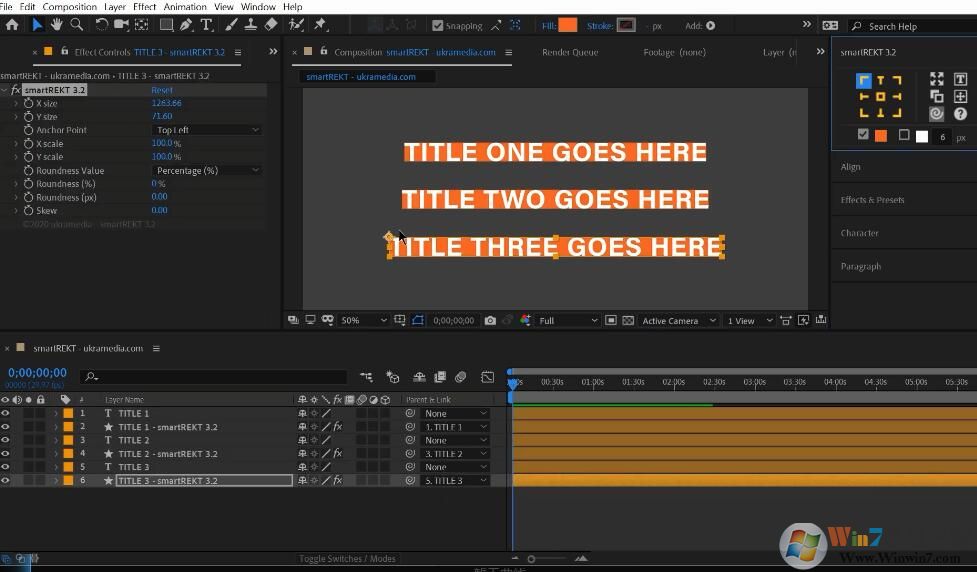Select the Type tool
Screen dimensions: 977x572
click(206, 25)
